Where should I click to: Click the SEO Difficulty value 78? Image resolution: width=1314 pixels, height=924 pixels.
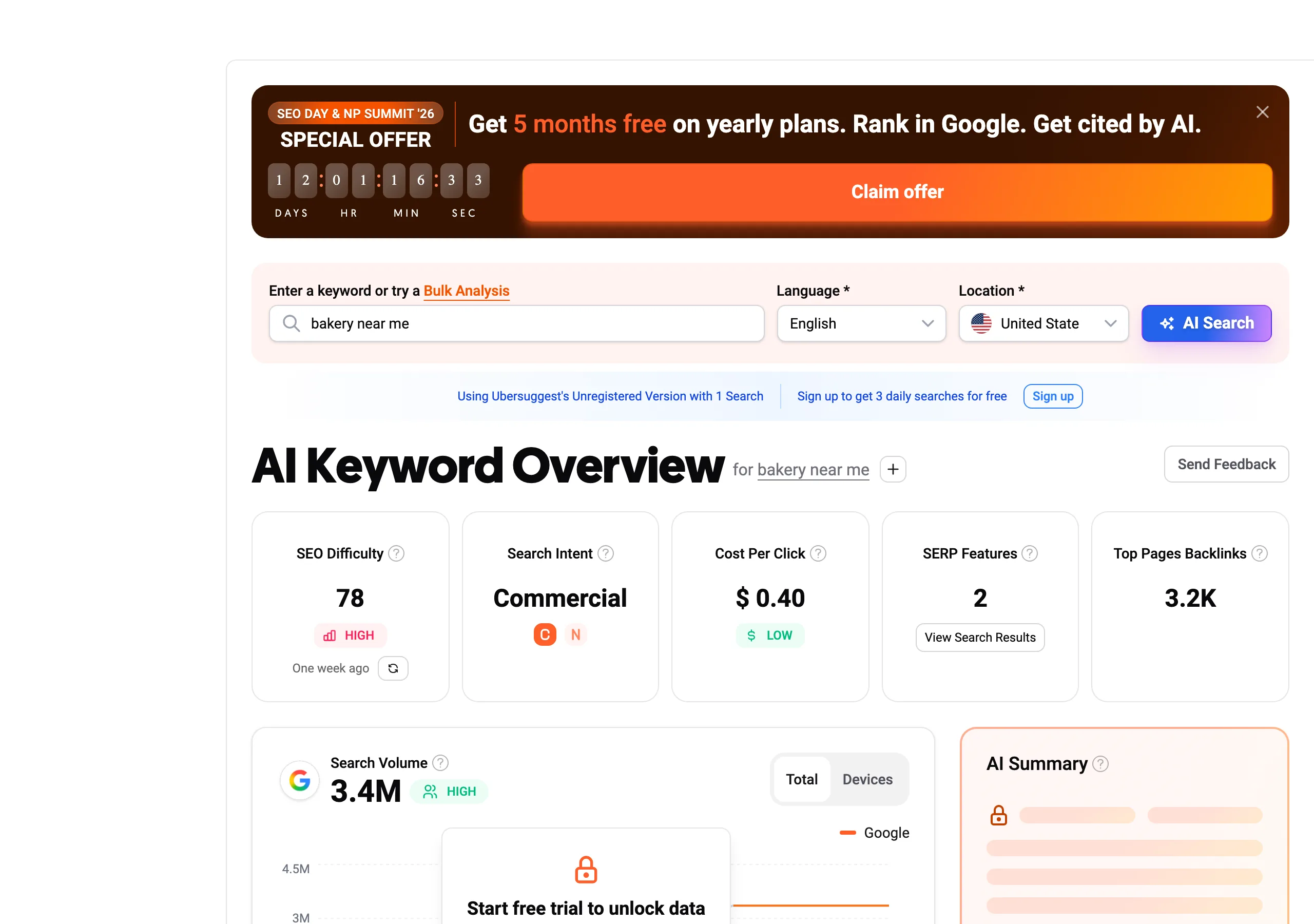[x=350, y=598]
